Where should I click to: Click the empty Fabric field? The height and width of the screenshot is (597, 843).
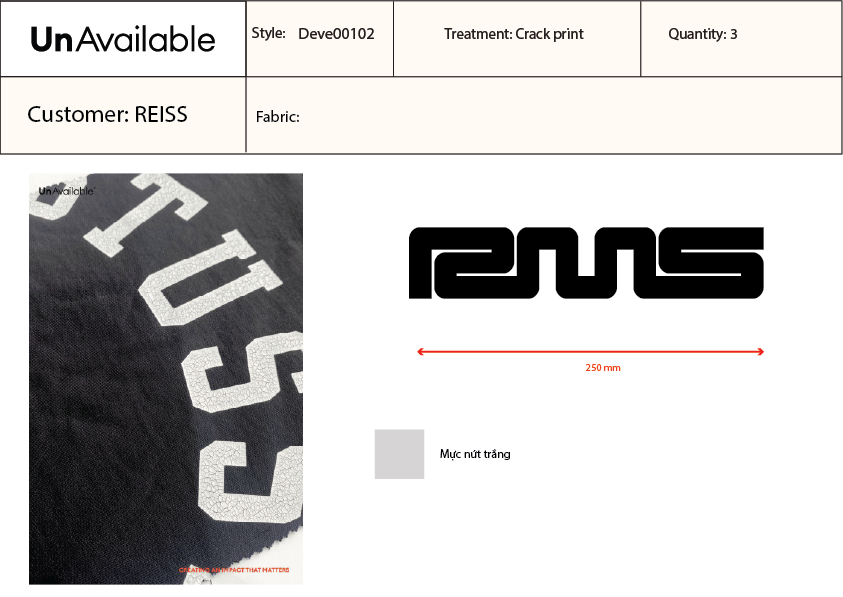click(544, 115)
